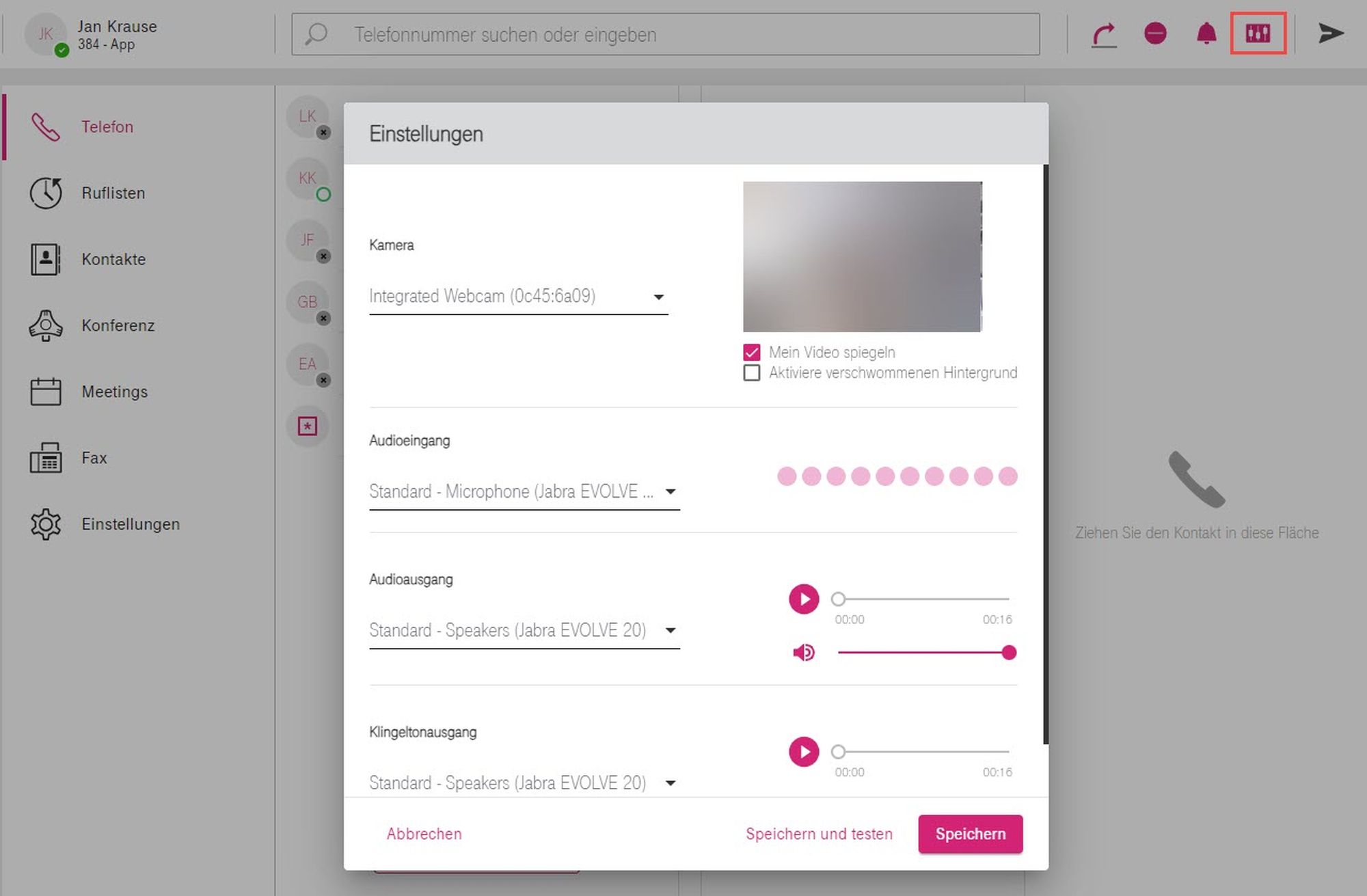Enable 'Aktiviere verschwommenen Hintergrund' checkbox

point(752,373)
